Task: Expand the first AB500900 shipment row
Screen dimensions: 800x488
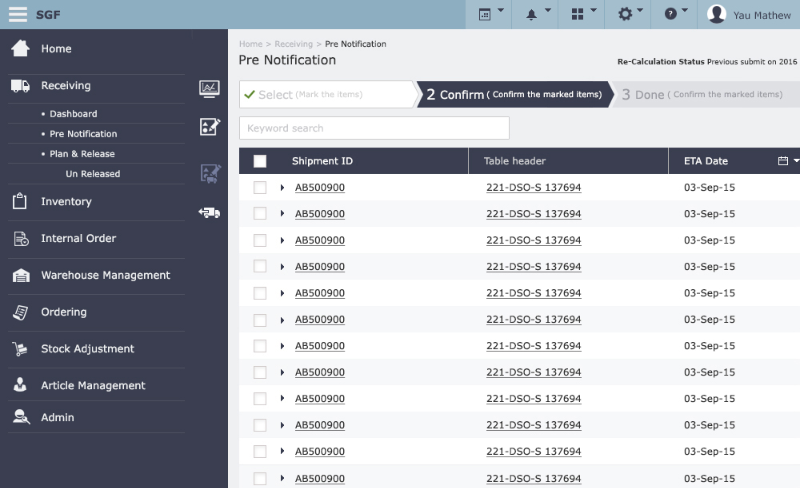Action: pos(283,187)
